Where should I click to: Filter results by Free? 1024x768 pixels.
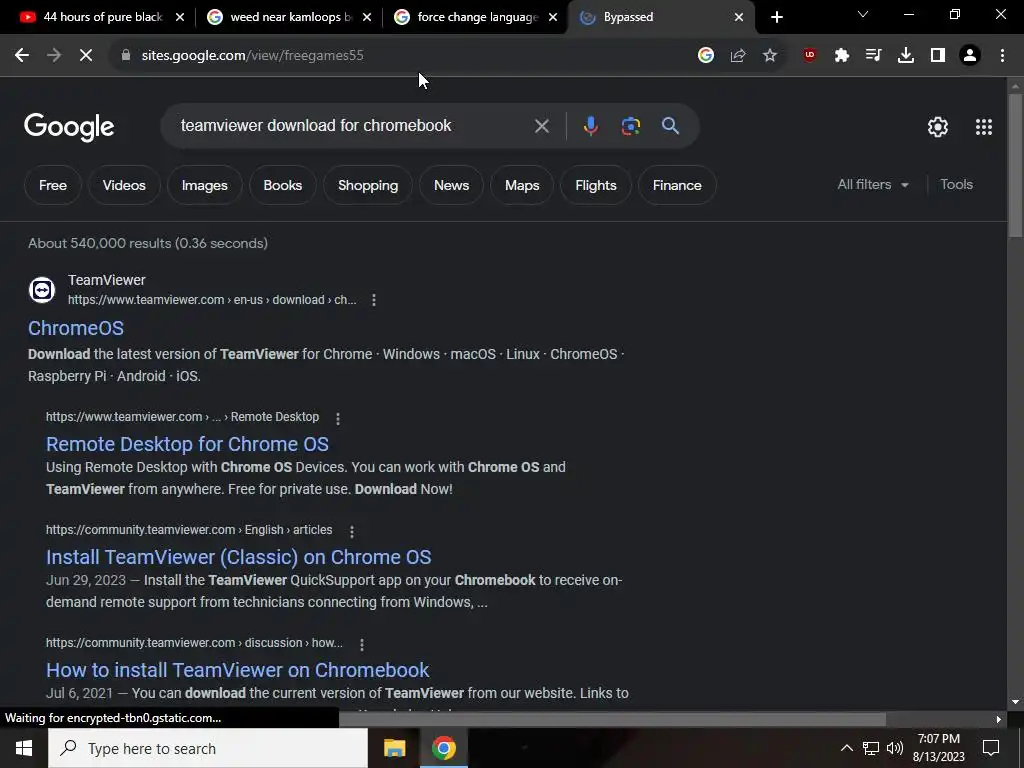pyautogui.click(x=53, y=185)
